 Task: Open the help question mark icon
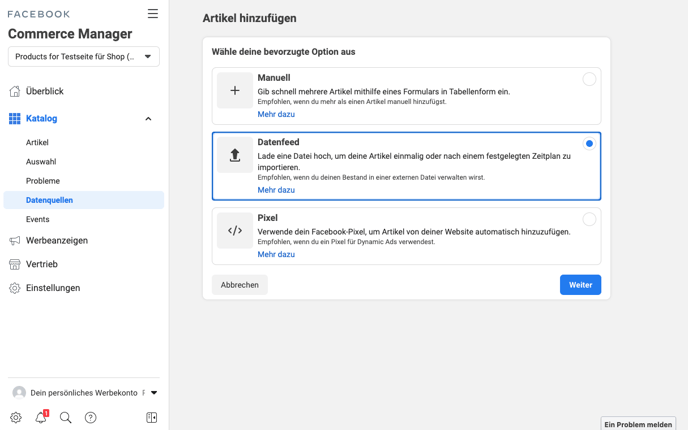[90, 417]
